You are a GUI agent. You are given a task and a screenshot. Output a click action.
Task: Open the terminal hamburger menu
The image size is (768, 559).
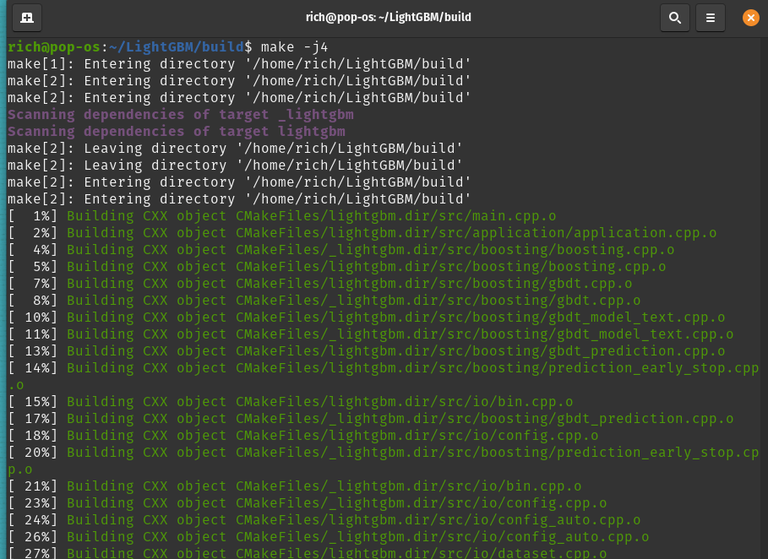tap(710, 18)
